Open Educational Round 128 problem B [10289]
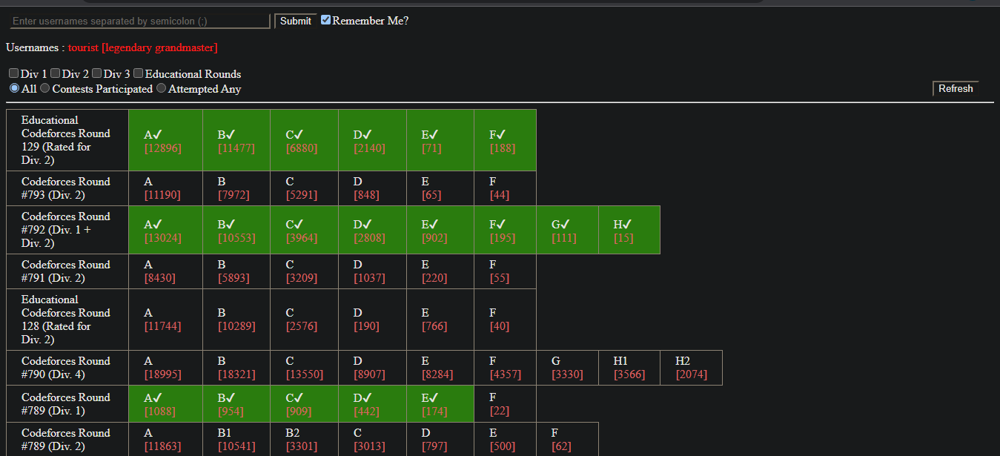 (x=236, y=320)
